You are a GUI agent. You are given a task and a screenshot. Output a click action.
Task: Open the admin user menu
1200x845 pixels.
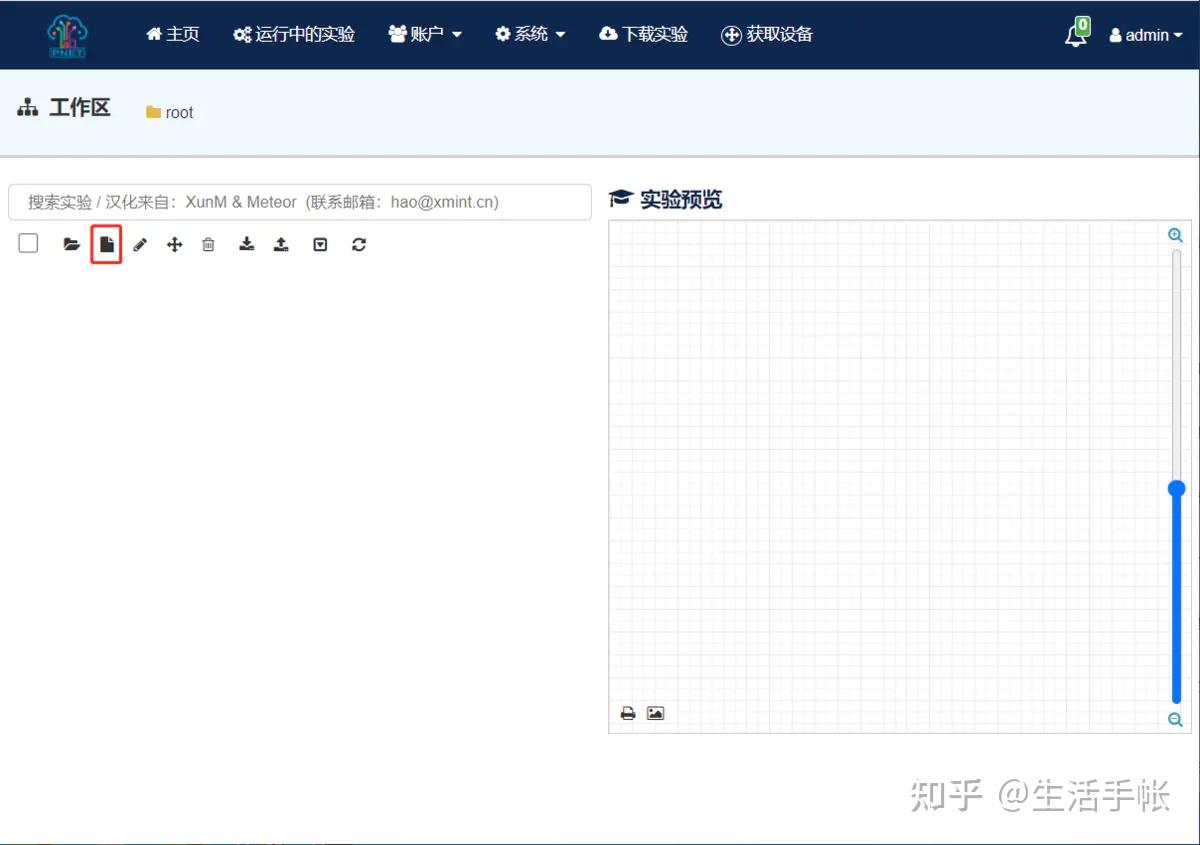point(1146,35)
